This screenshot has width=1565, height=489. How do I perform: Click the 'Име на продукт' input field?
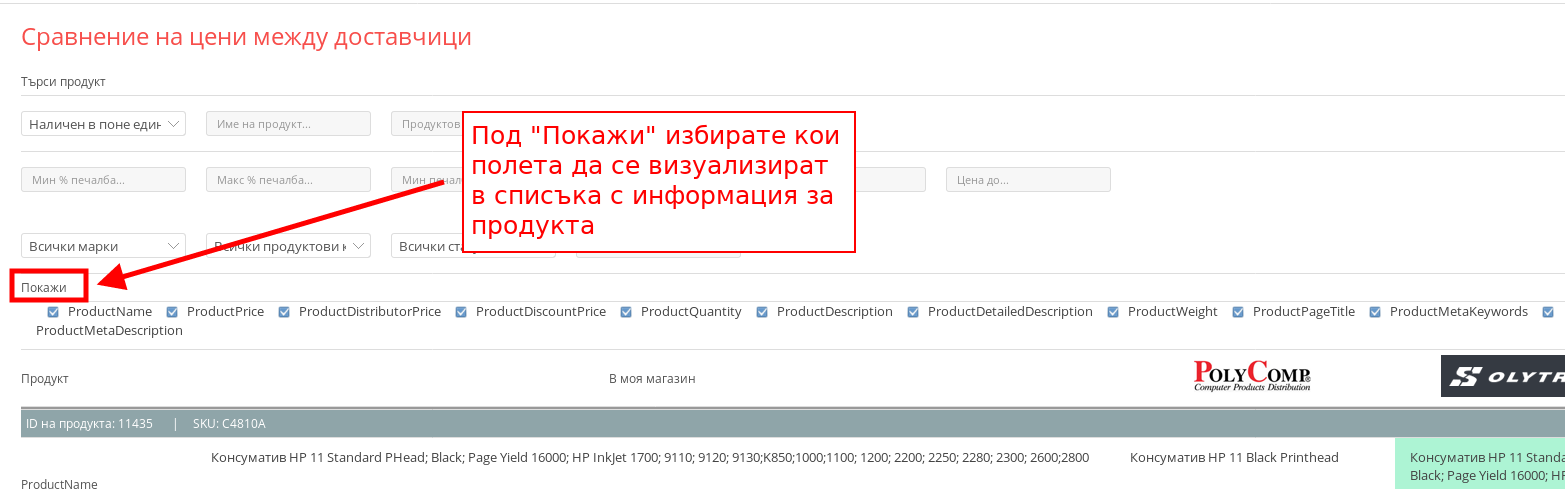[x=288, y=123]
